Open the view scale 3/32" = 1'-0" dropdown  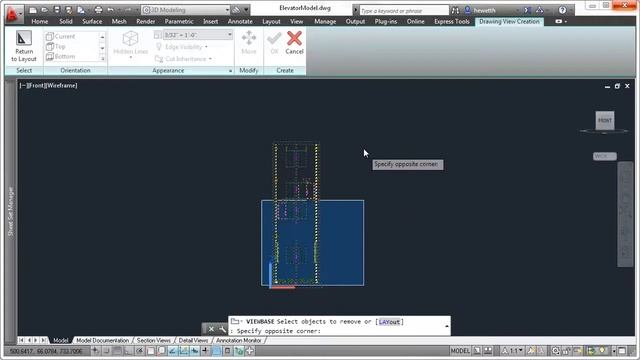point(198,35)
